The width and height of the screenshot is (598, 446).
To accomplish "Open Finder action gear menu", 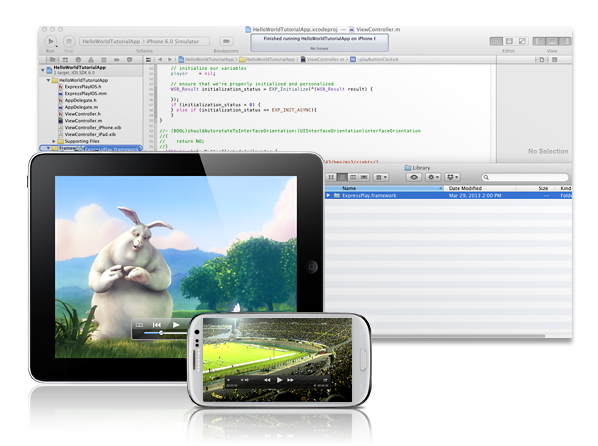I will point(433,177).
